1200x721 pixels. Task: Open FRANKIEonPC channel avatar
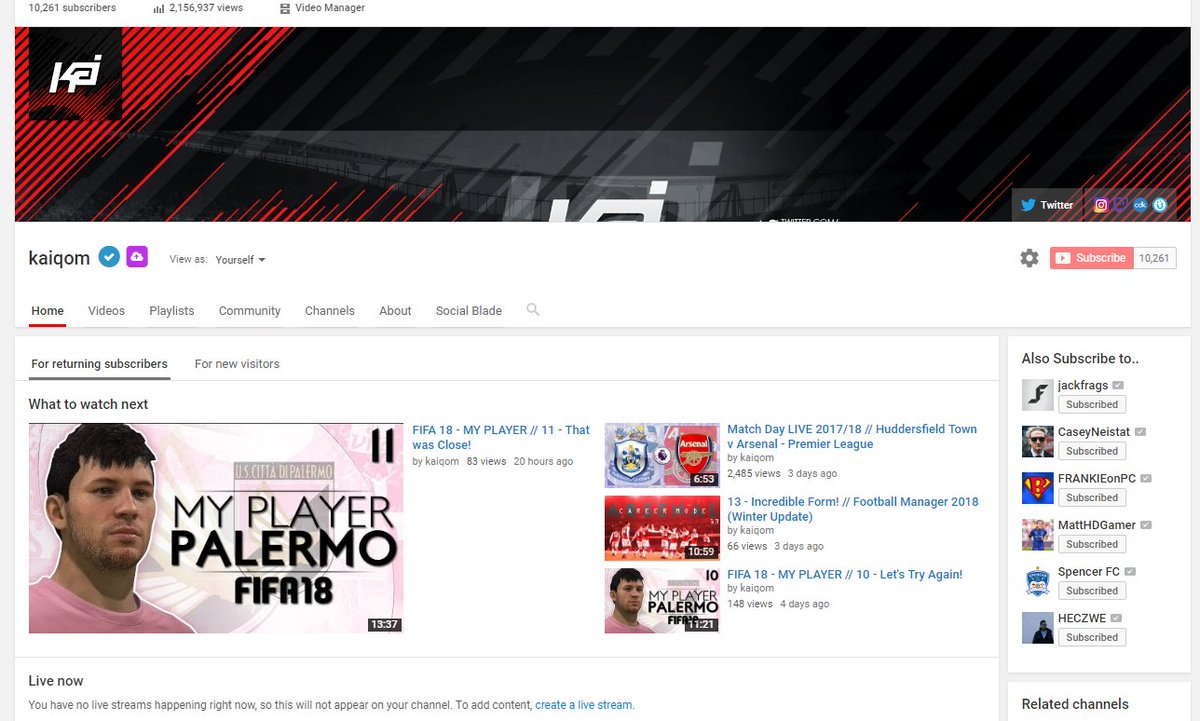click(1038, 488)
